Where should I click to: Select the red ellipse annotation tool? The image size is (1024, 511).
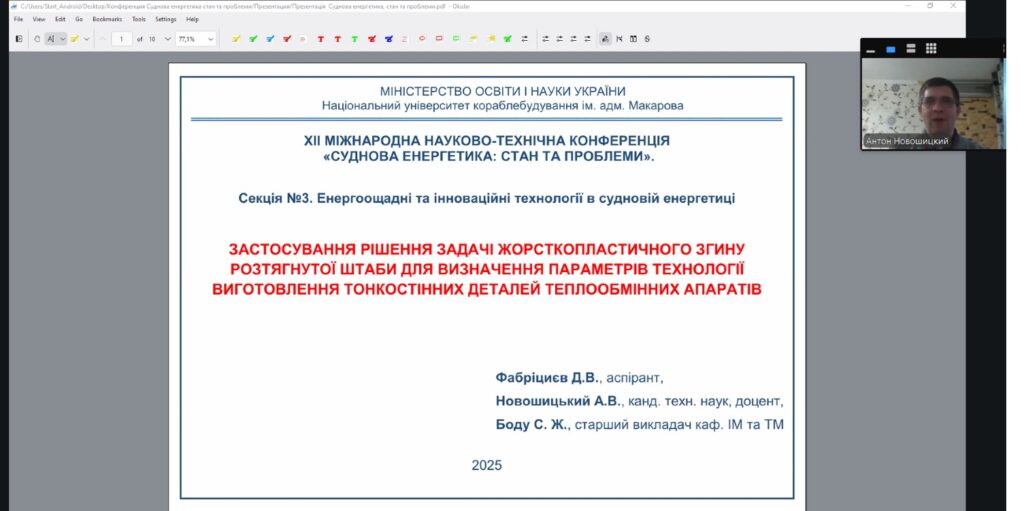[422, 39]
